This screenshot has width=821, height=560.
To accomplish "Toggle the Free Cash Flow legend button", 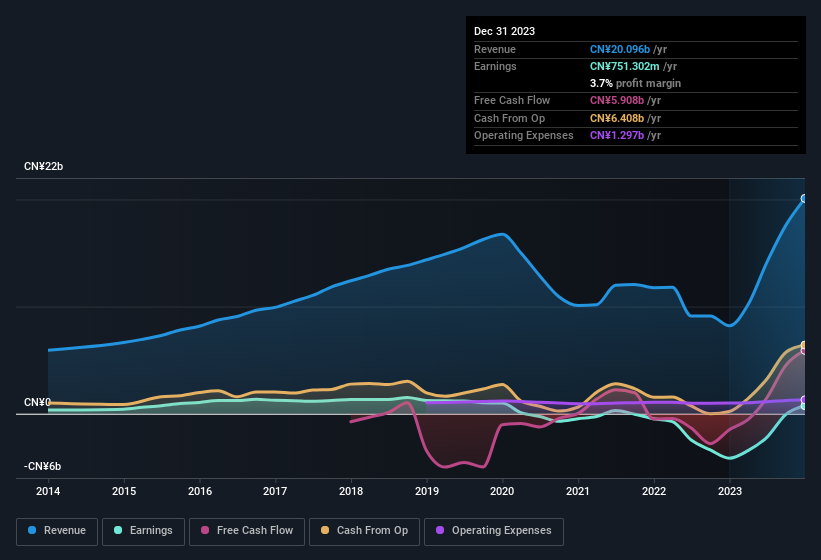I will pos(247,532).
